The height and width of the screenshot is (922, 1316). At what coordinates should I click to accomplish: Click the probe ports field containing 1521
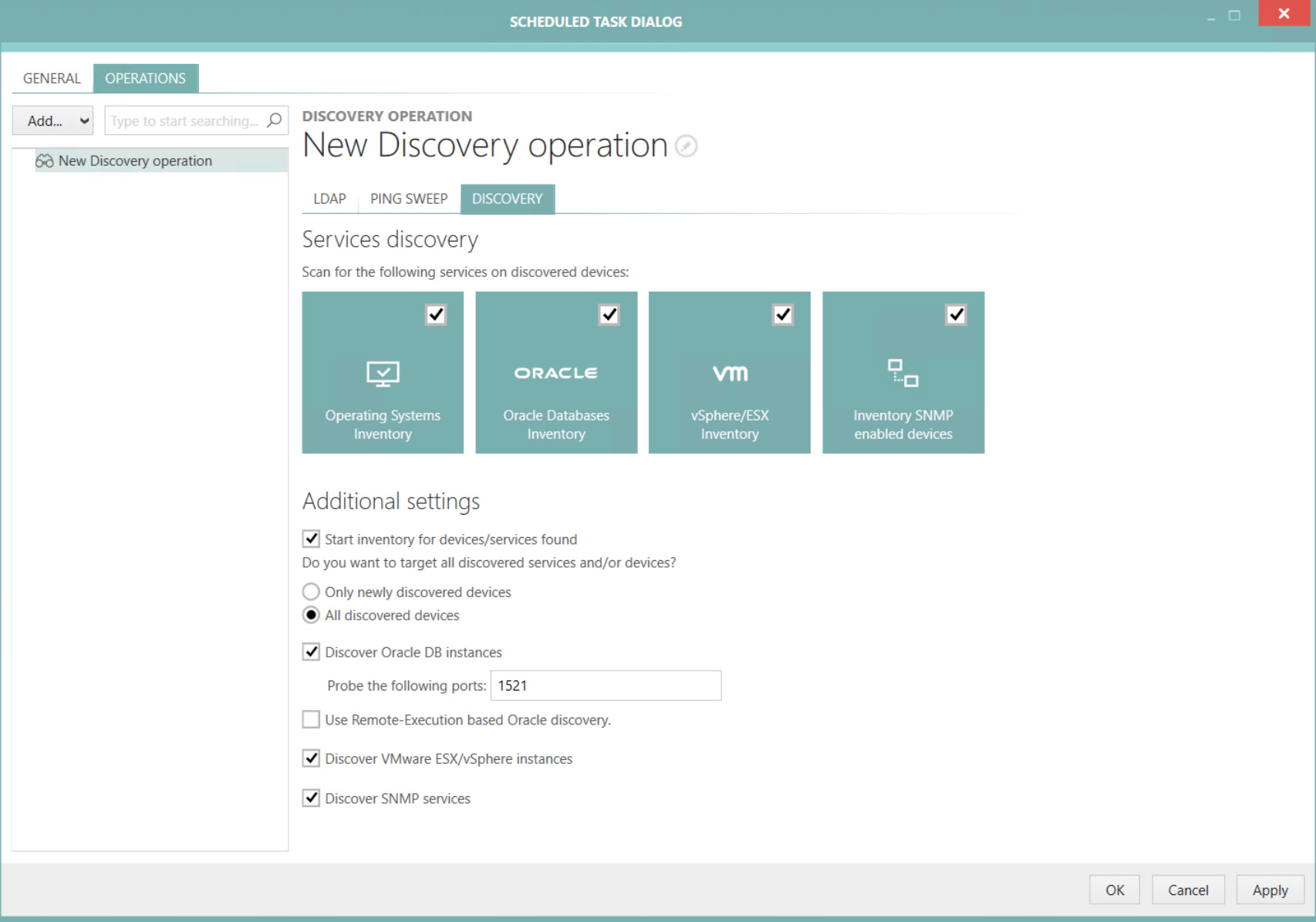[x=606, y=685]
